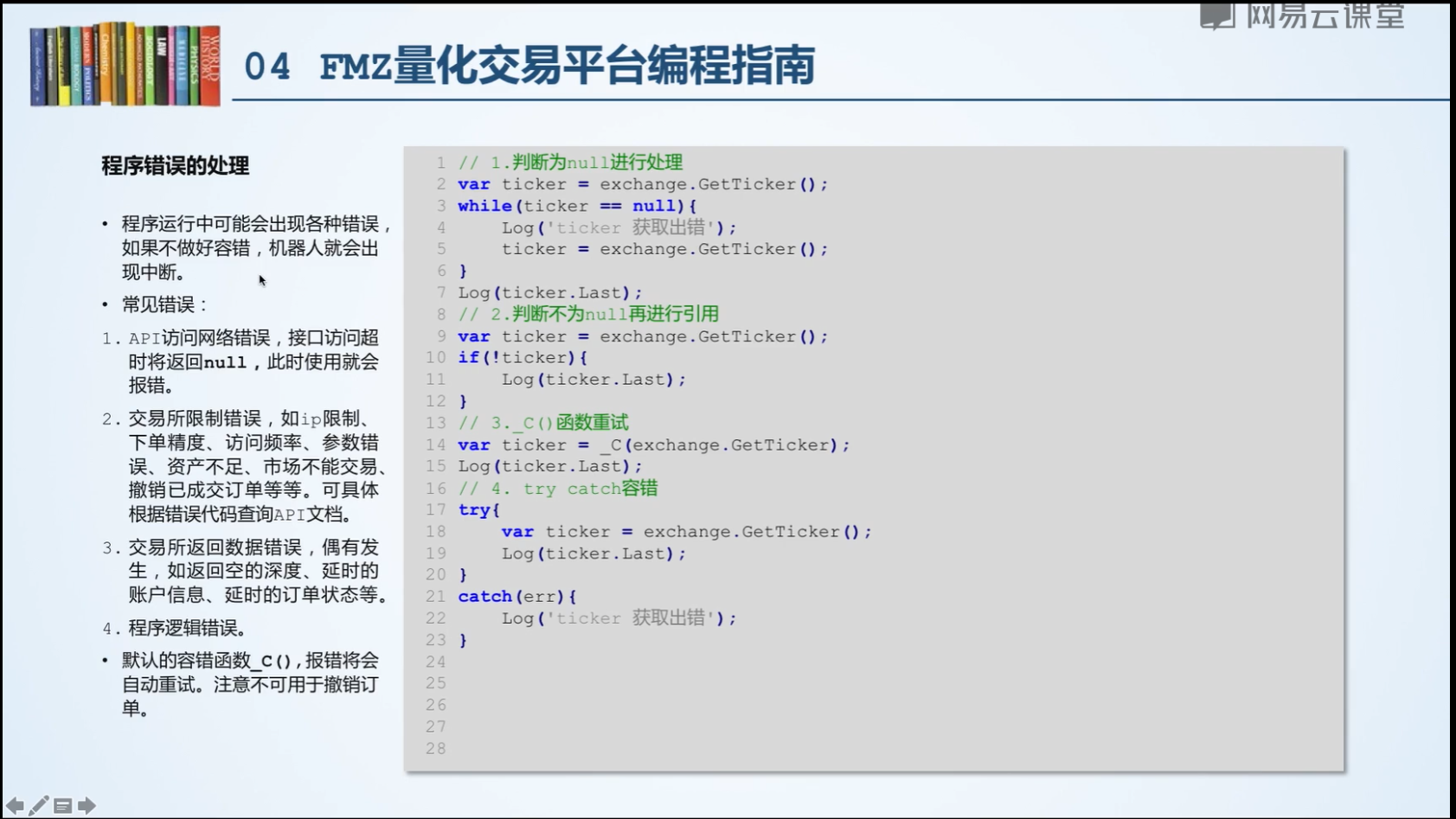Click line 11 'Log(ticker.Last);'
Screen dimensions: 1456x819
(593, 380)
